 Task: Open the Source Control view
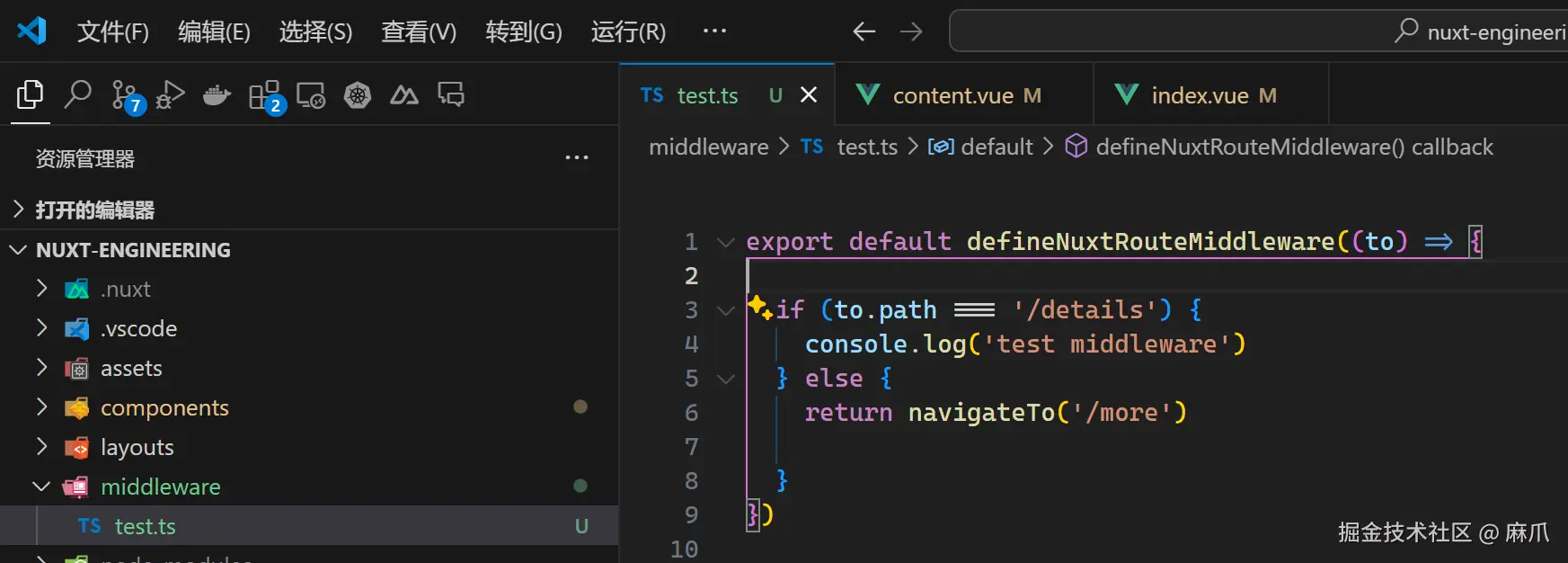(125, 94)
